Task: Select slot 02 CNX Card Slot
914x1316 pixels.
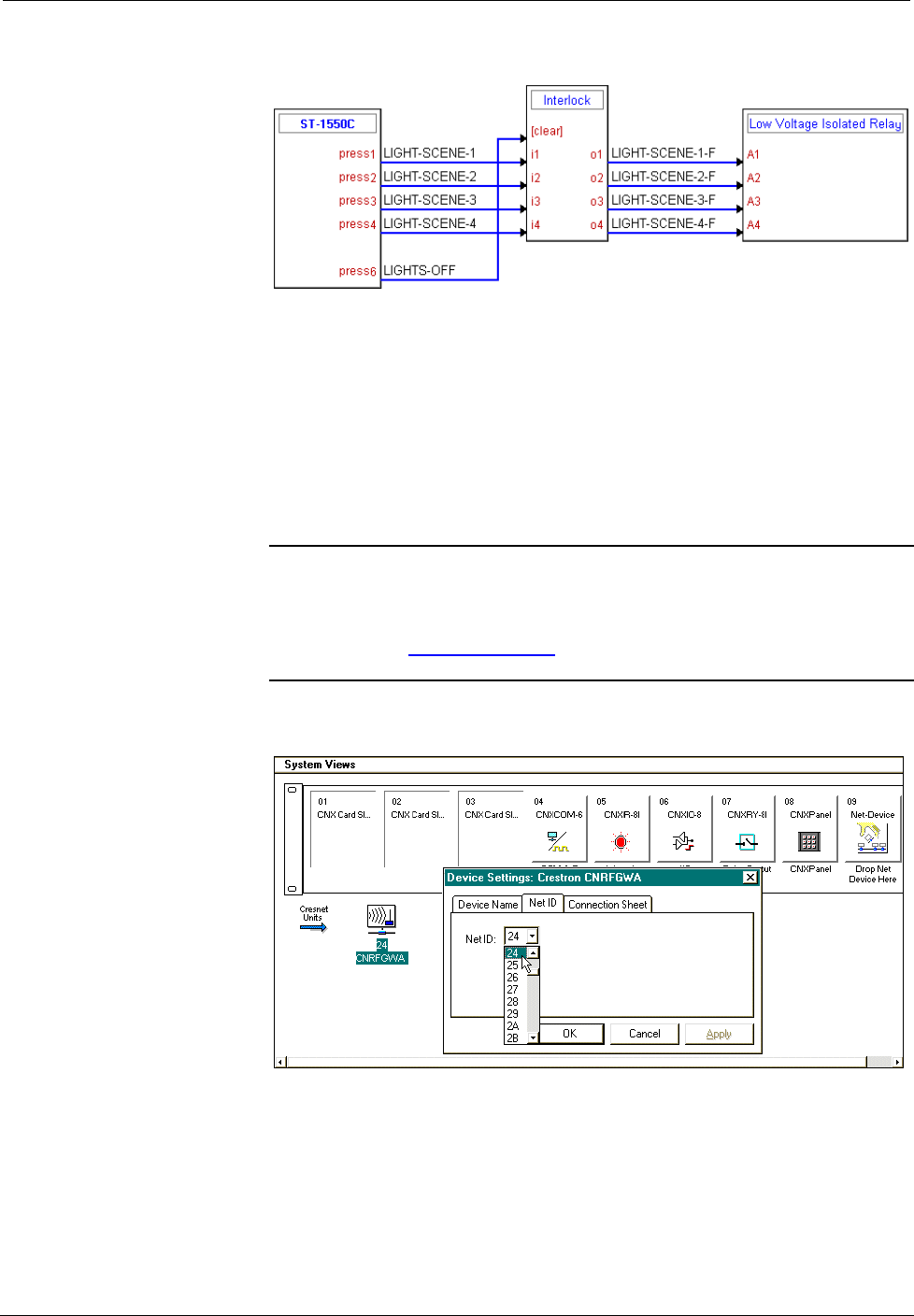Action: (418, 830)
